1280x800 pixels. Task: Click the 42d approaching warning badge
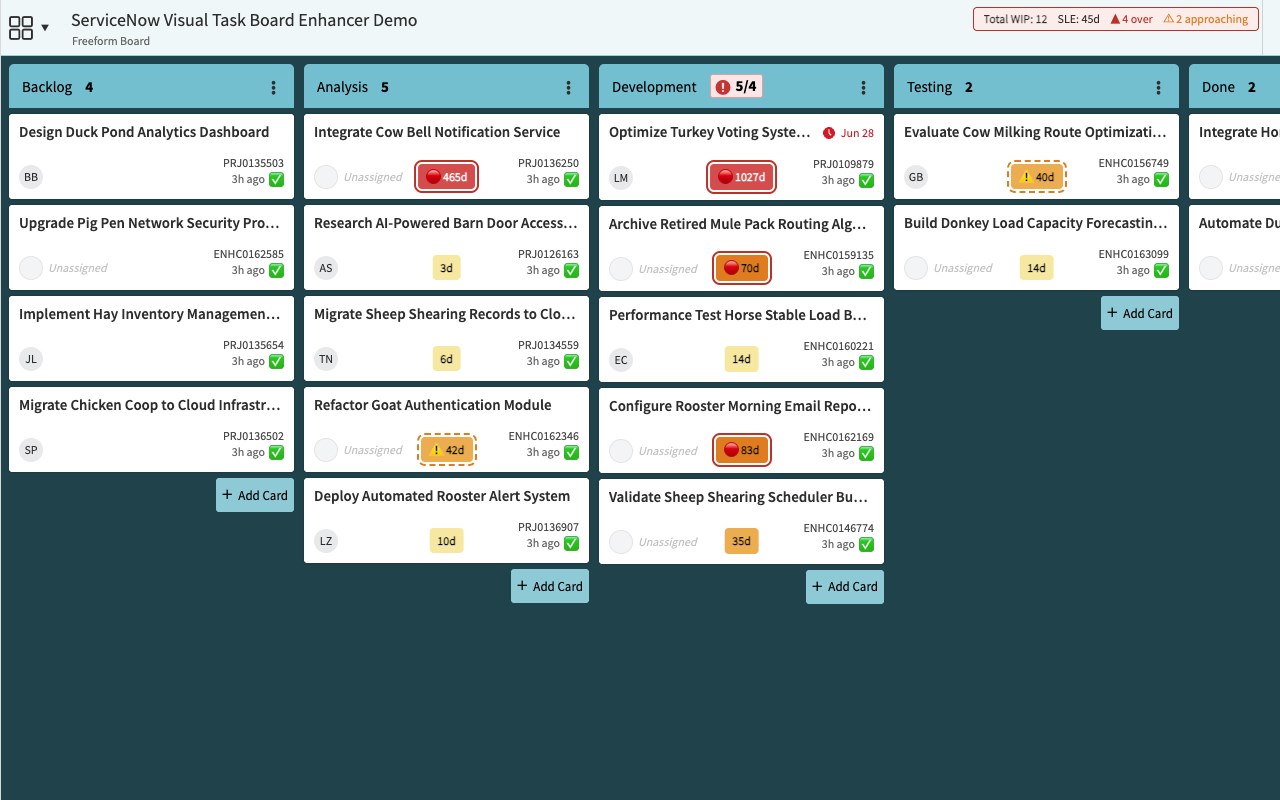[x=447, y=450]
